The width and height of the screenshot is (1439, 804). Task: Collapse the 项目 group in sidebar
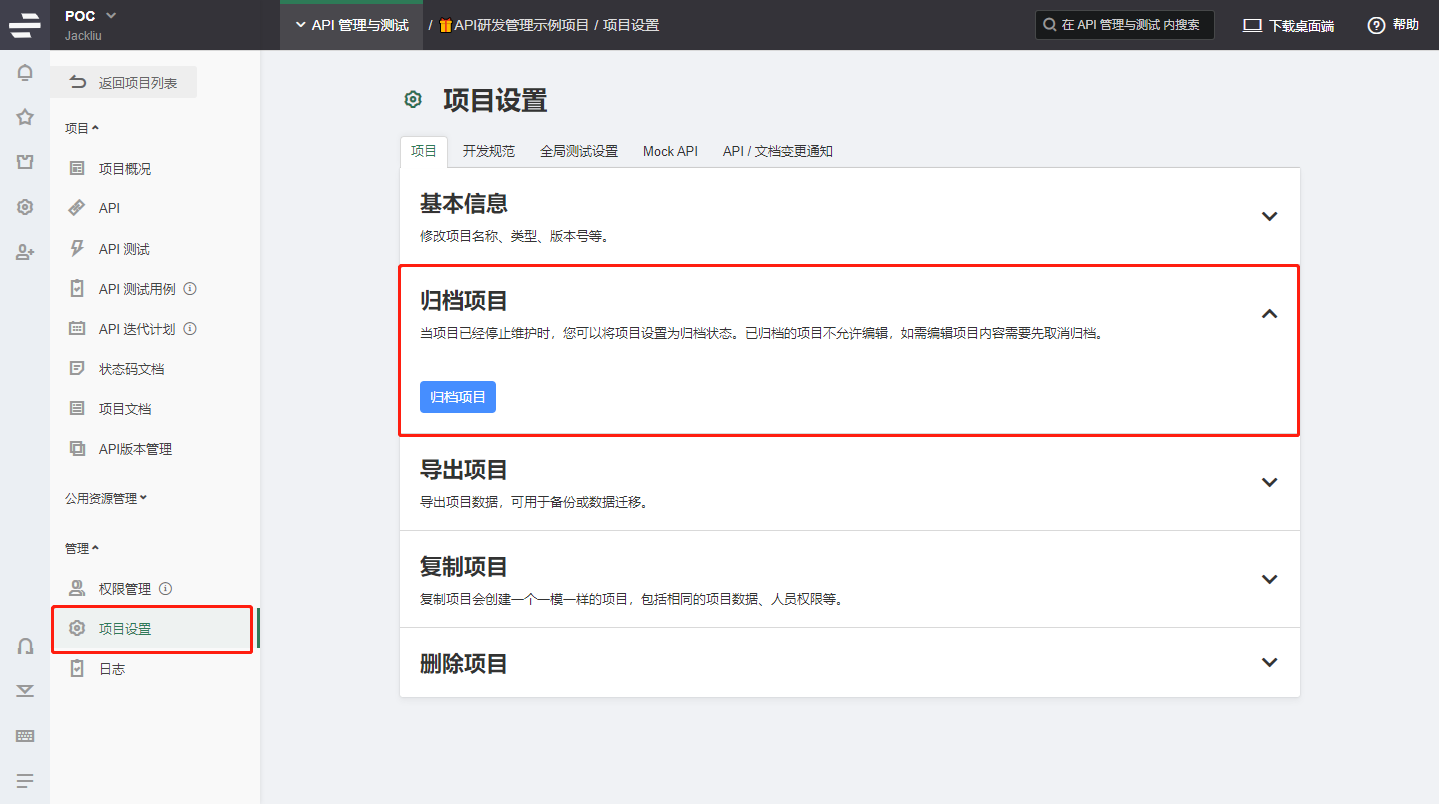coord(82,128)
